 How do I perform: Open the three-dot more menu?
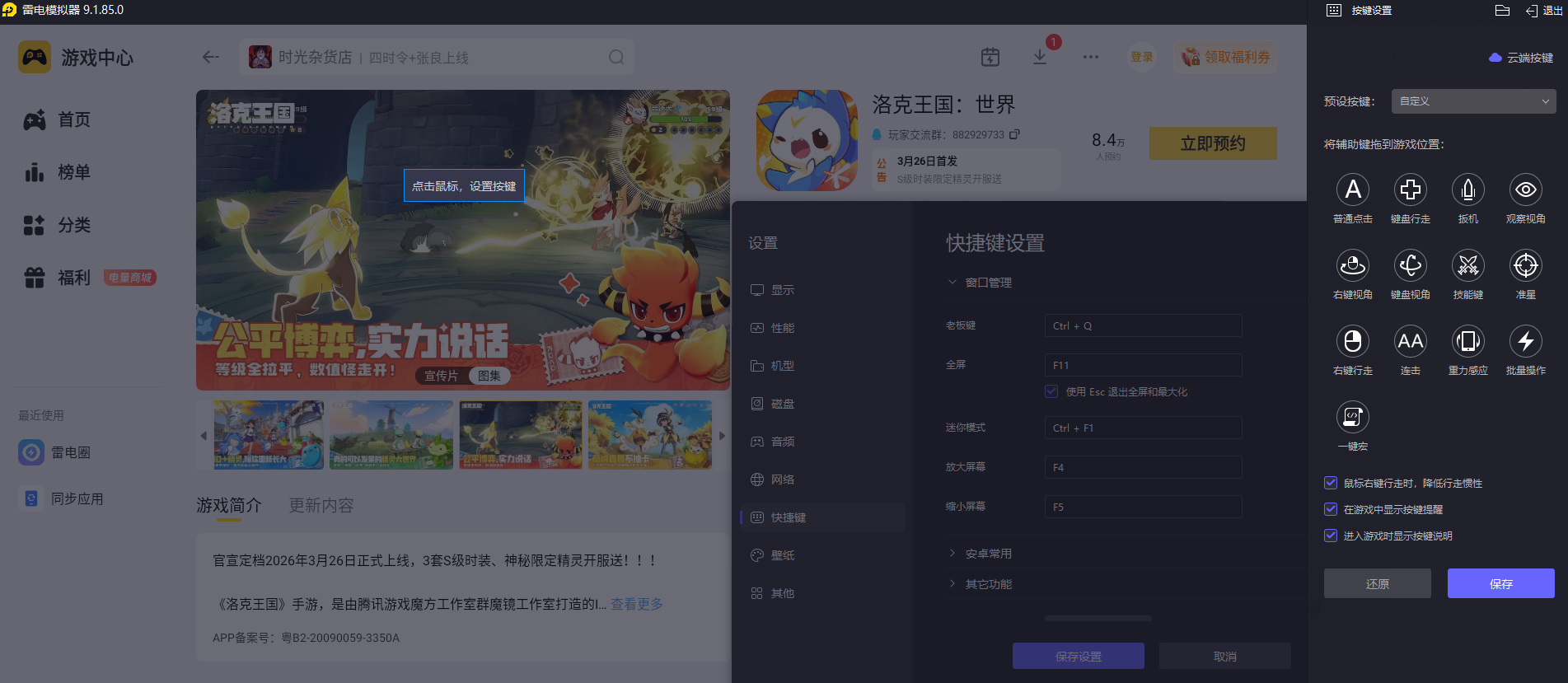tap(1091, 57)
